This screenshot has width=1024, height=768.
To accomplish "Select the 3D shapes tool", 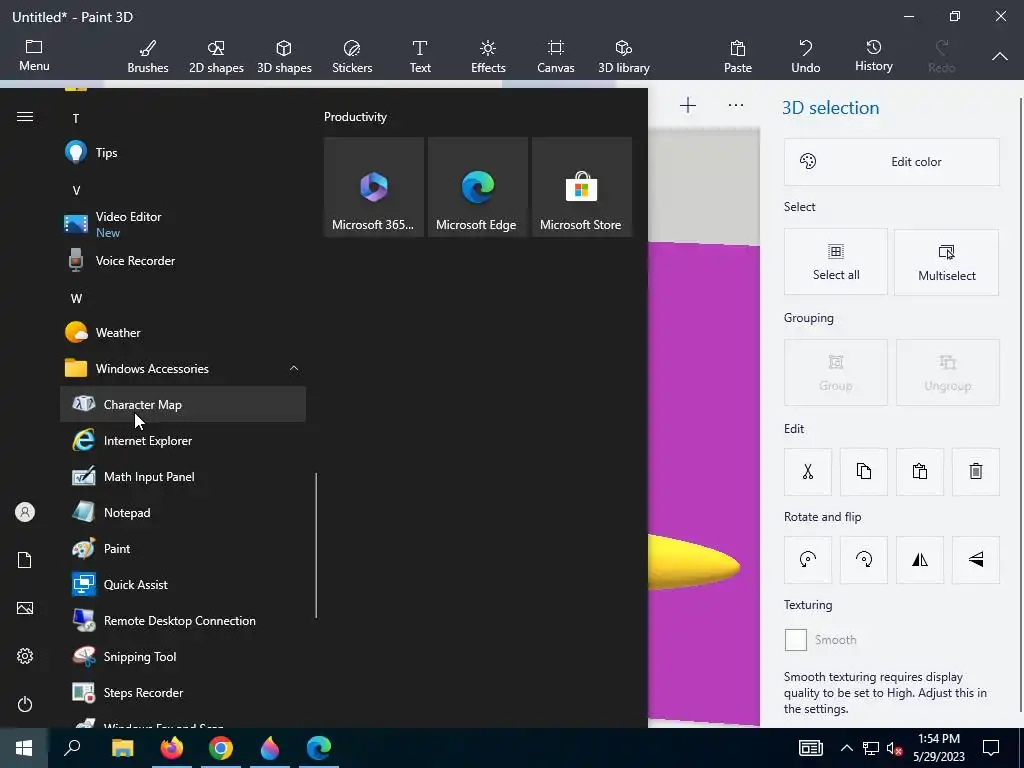I will pos(284,56).
